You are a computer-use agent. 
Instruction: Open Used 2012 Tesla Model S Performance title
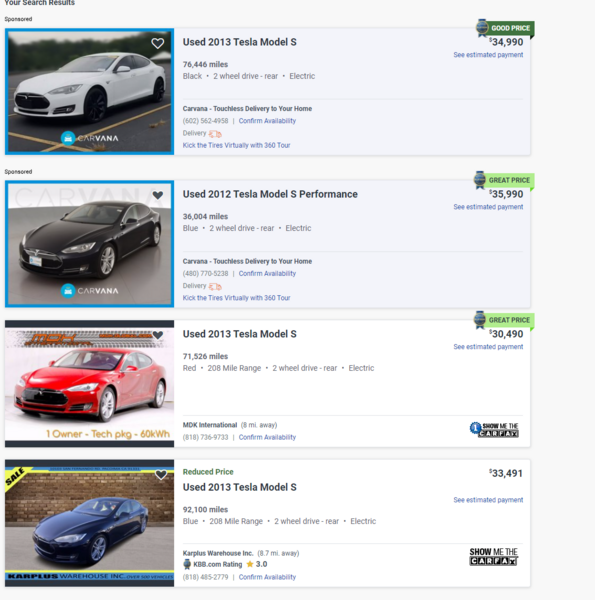coord(270,194)
